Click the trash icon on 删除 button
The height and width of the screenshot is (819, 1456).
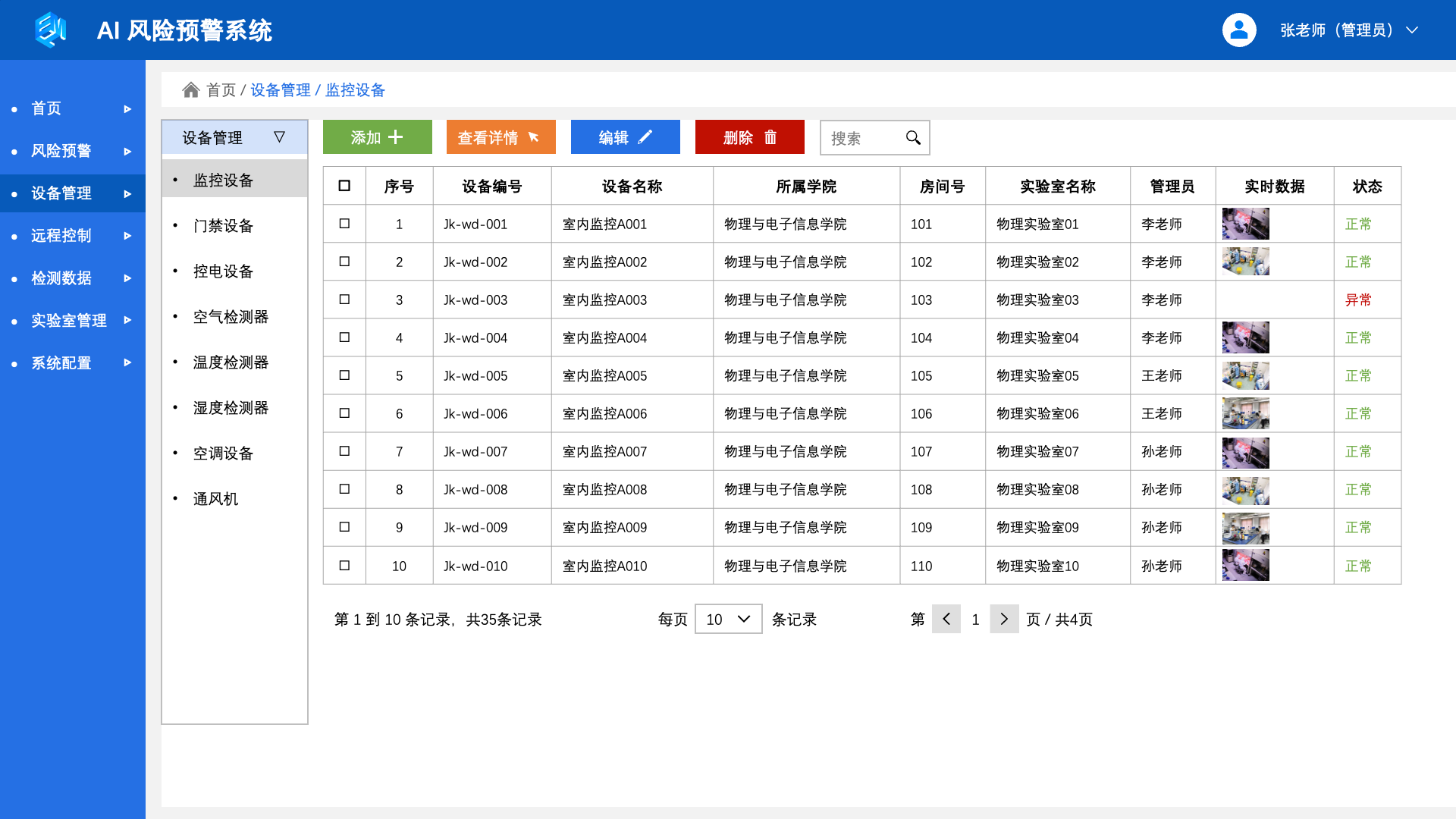pos(770,137)
